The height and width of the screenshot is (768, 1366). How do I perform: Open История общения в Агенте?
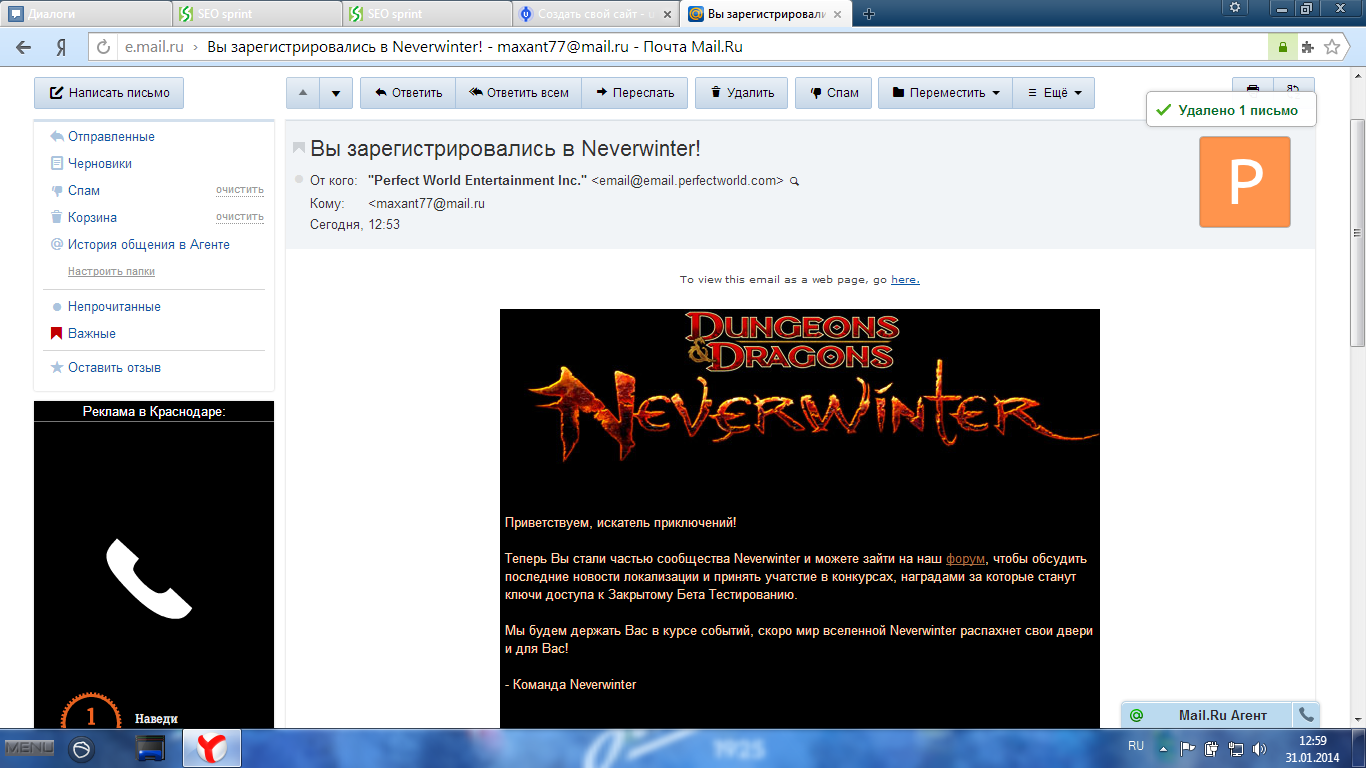pos(149,244)
